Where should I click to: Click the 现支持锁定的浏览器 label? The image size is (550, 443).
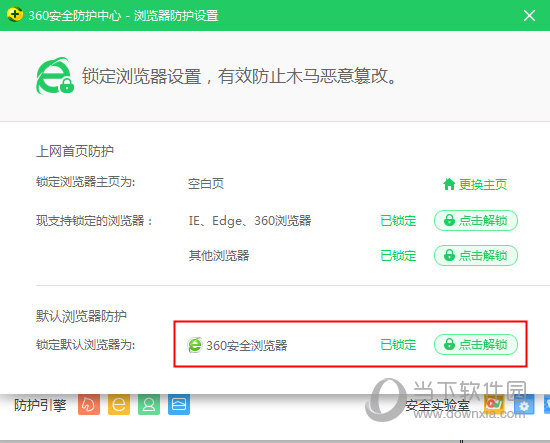tap(94, 221)
